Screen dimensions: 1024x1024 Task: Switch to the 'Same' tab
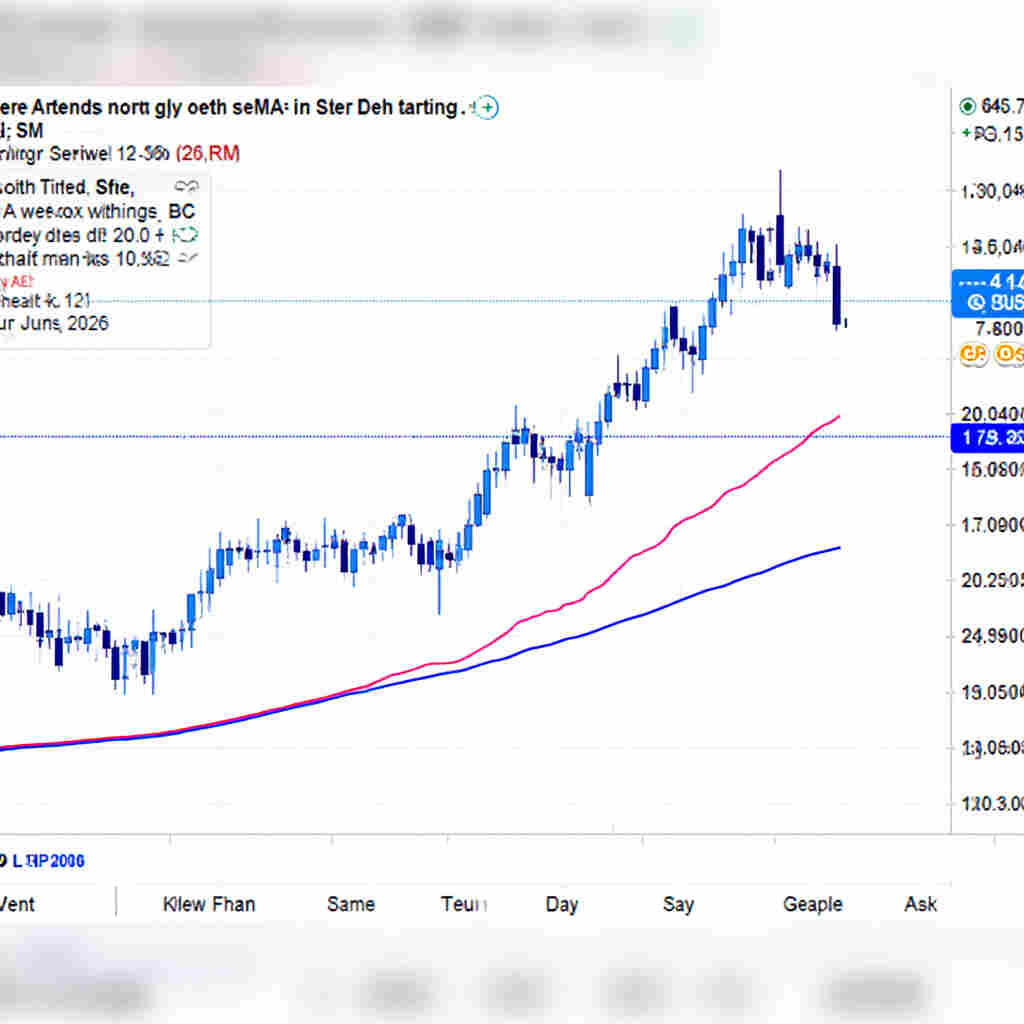click(x=350, y=904)
